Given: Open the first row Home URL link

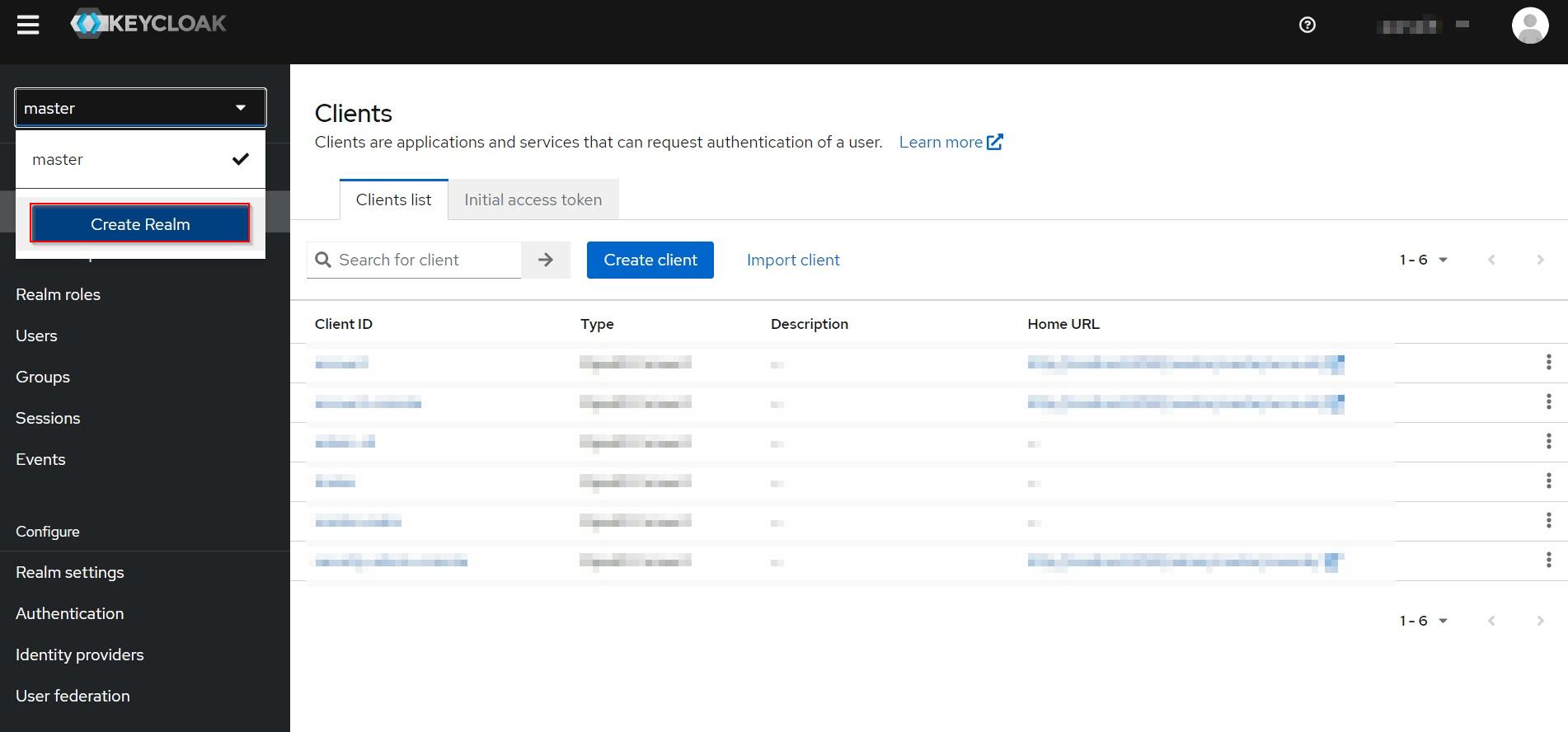Looking at the screenshot, I should (x=1185, y=364).
